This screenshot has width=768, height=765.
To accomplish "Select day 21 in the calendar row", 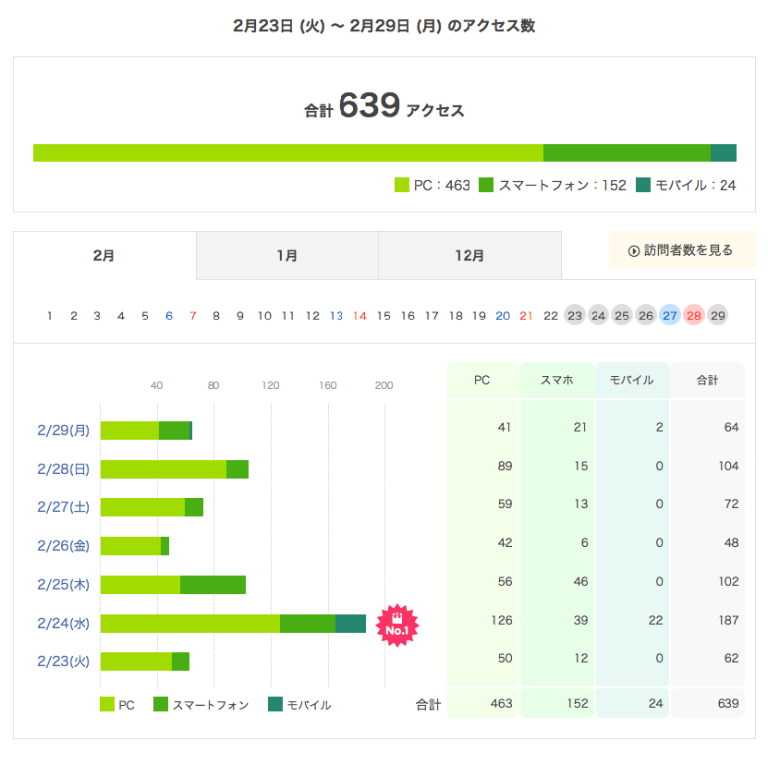I will tap(527, 316).
